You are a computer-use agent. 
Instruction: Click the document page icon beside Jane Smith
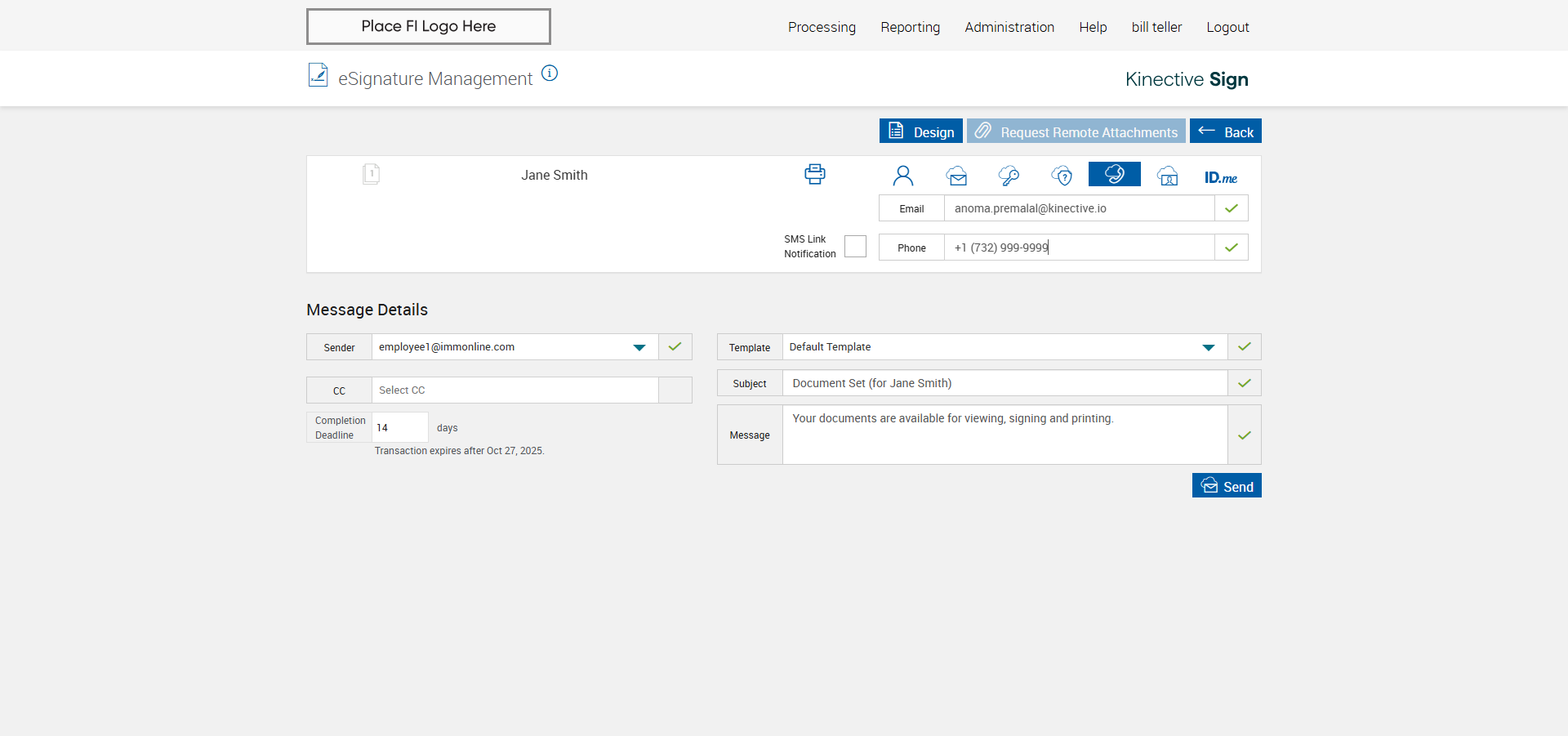tap(371, 174)
